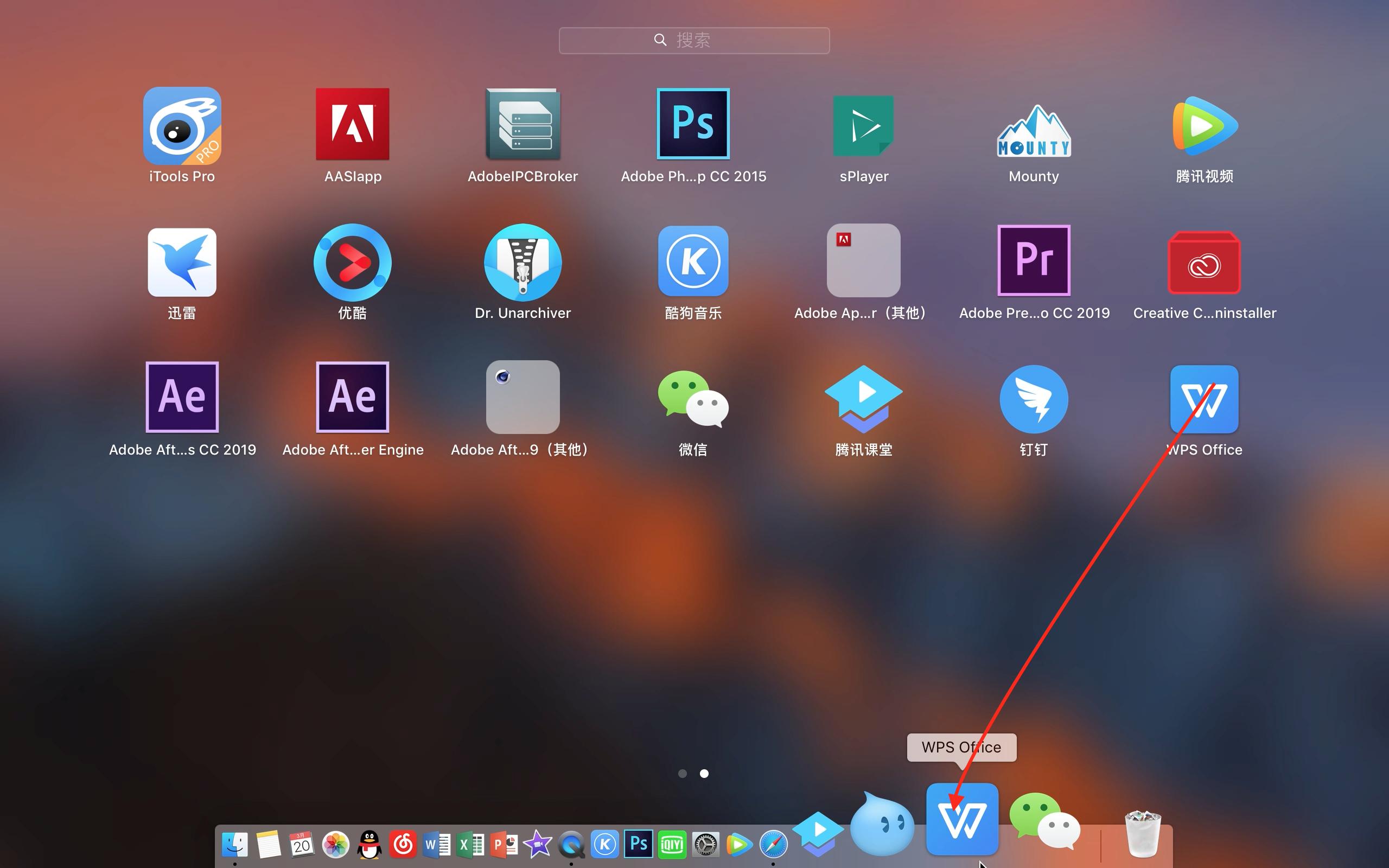The image size is (1389, 868).
Task: Click the Launchpad search field
Action: tap(694, 40)
